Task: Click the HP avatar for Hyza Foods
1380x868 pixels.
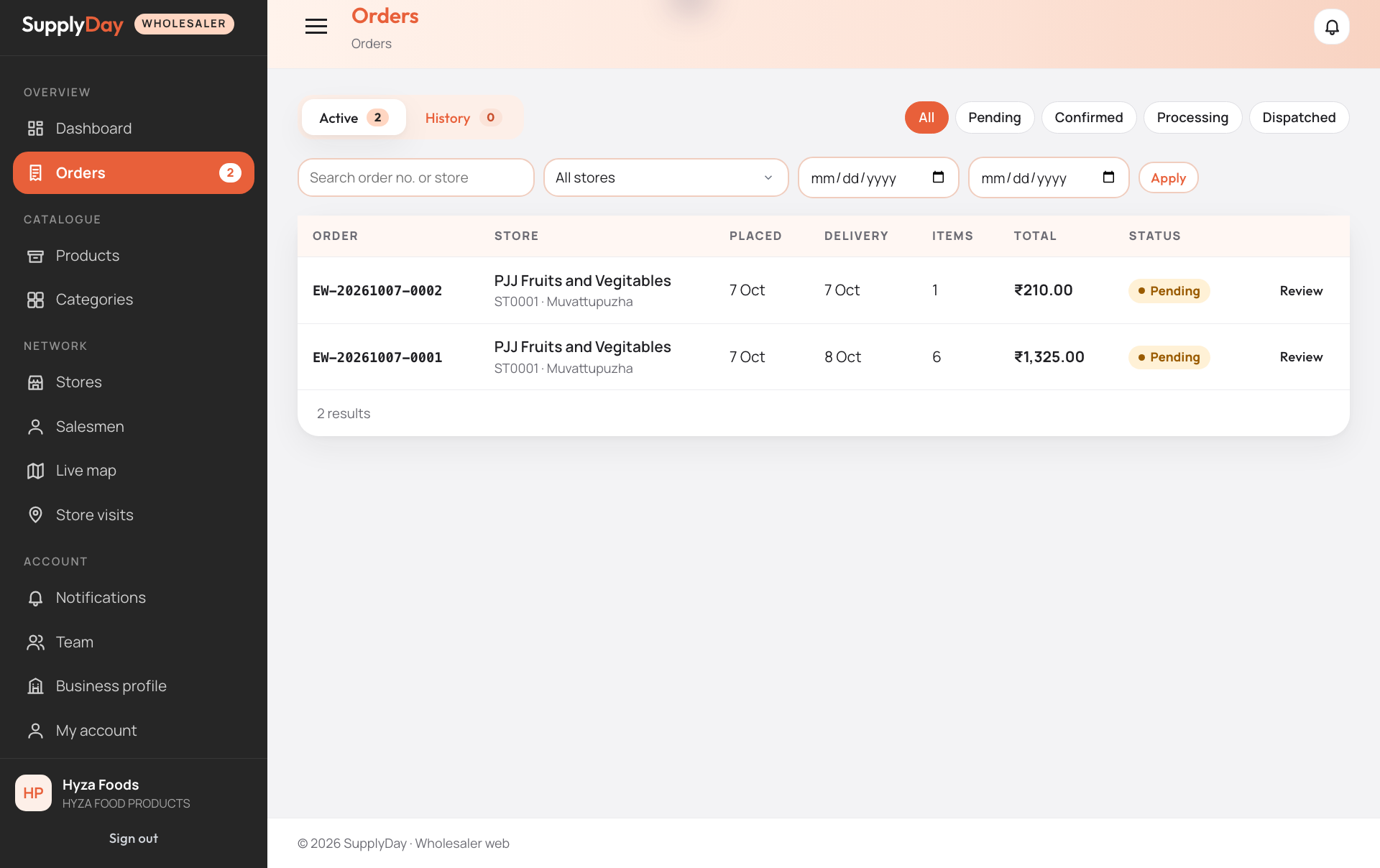Action: click(x=33, y=793)
